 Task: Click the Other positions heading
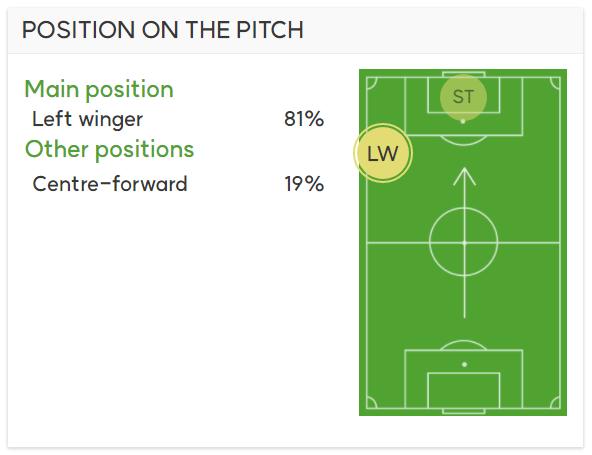coord(109,149)
